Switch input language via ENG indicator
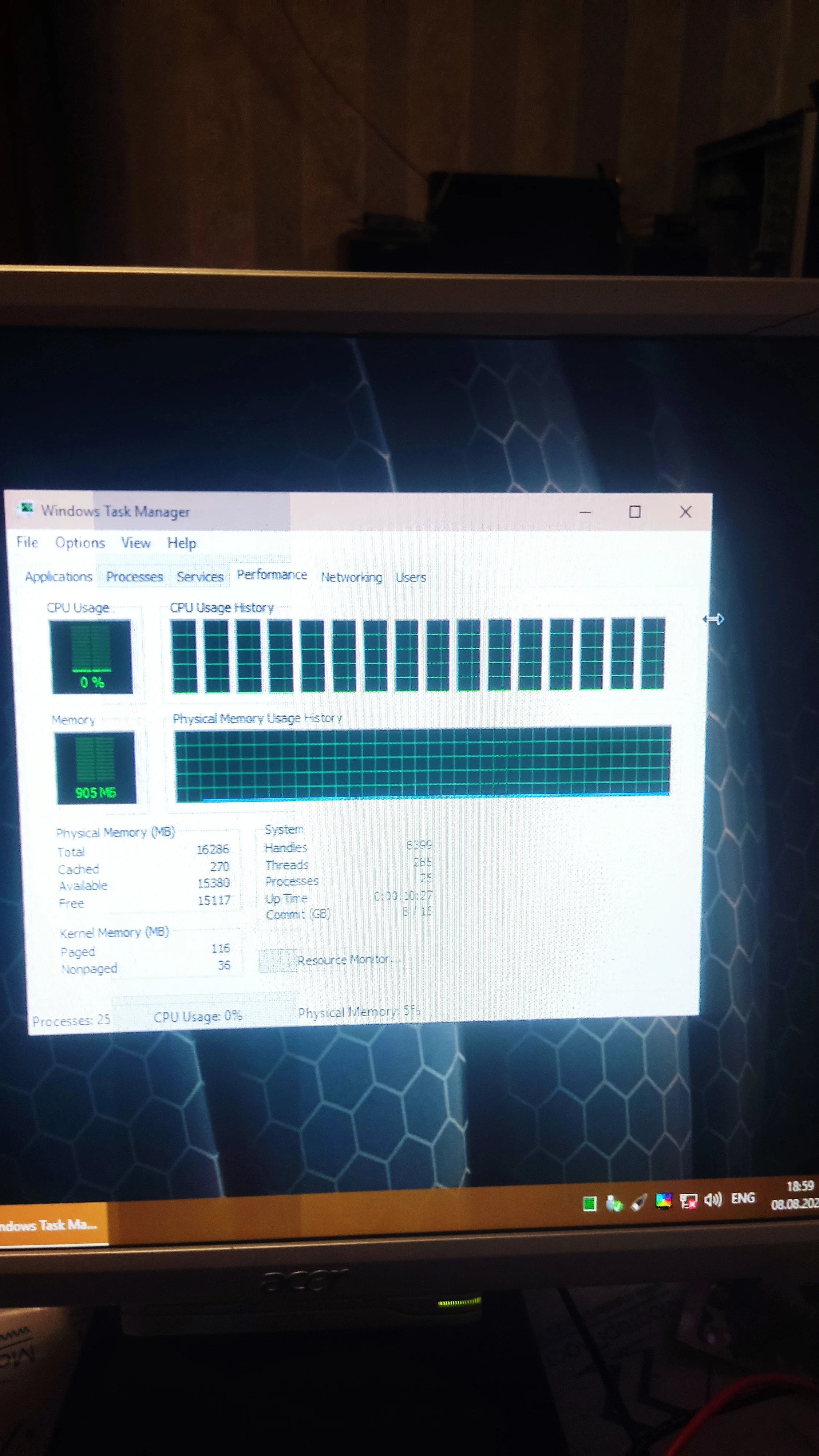Image resolution: width=819 pixels, height=1456 pixels. click(743, 1198)
